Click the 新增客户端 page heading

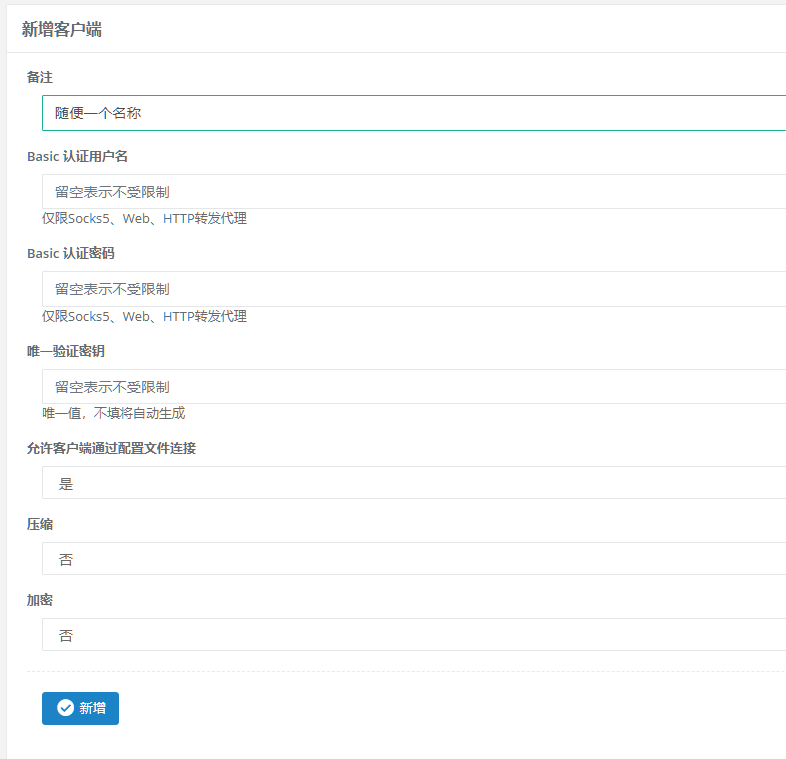[62, 30]
